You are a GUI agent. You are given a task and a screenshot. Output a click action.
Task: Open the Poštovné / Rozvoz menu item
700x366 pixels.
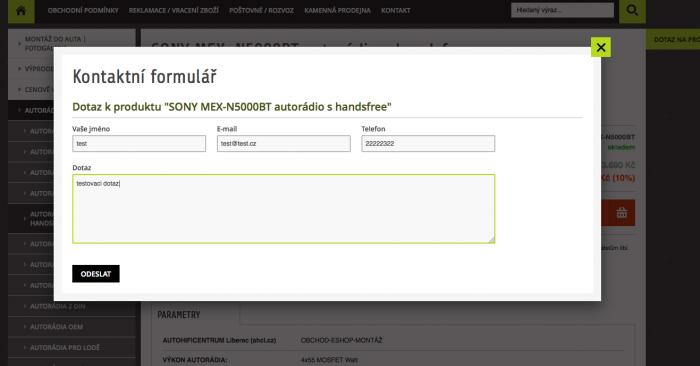[x=261, y=10]
